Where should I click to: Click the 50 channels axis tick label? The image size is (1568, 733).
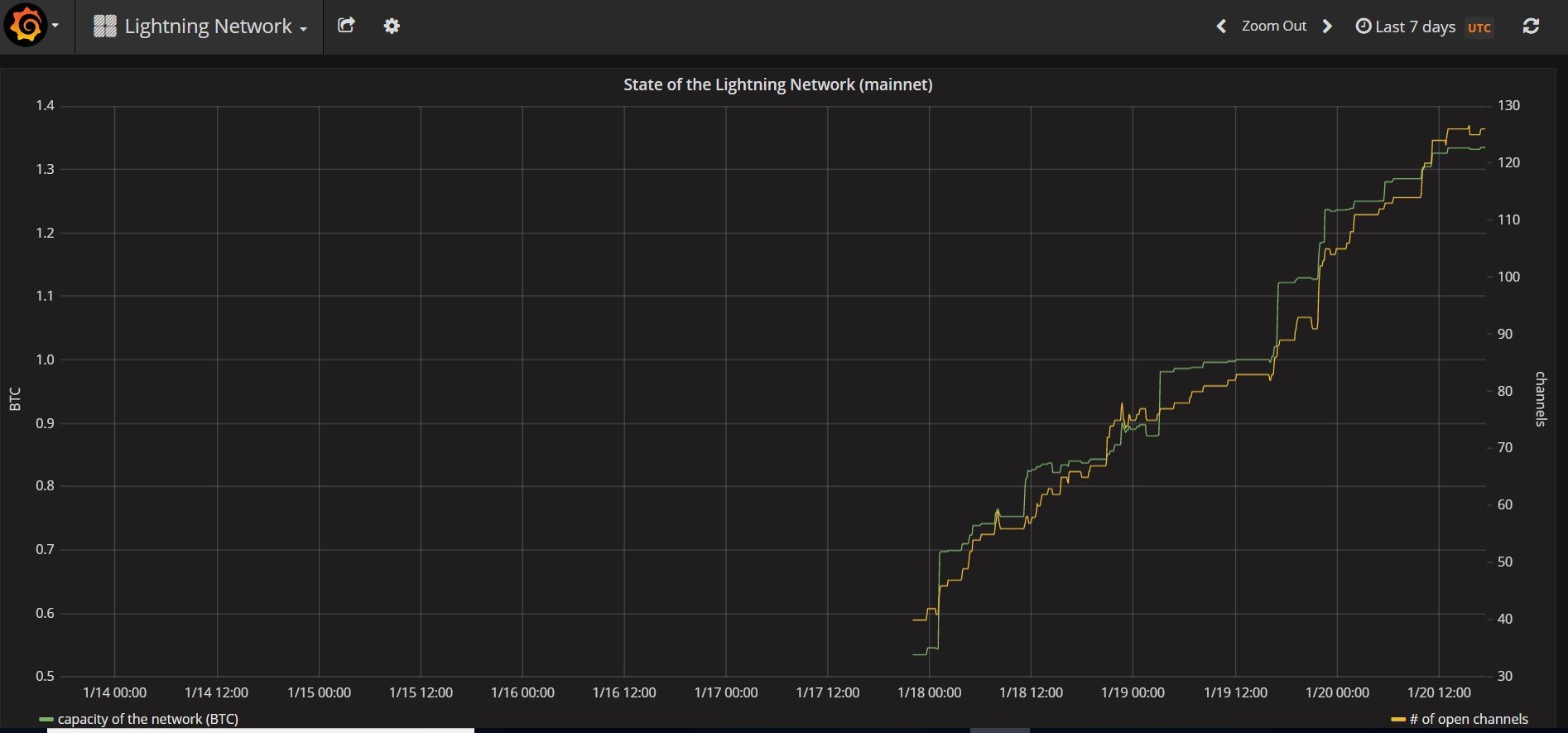[x=1505, y=562]
